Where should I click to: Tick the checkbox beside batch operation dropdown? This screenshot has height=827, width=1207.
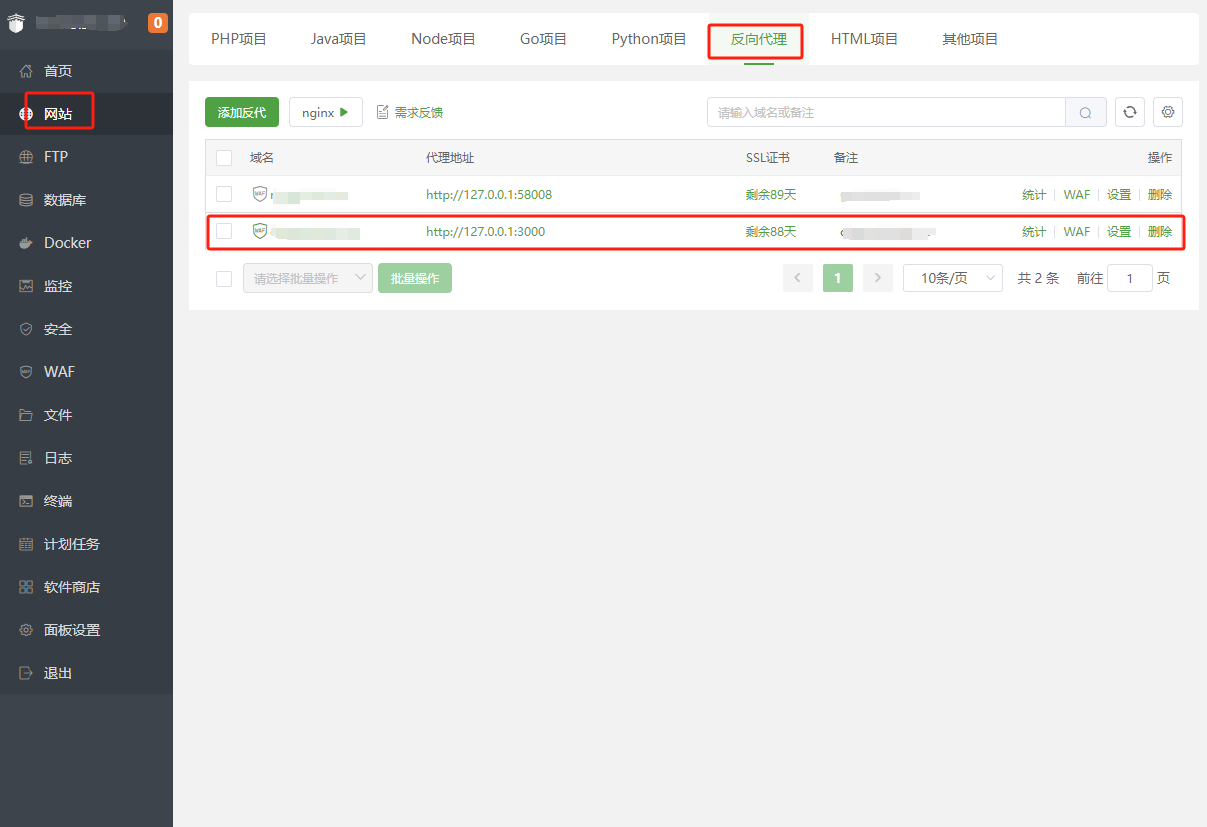click(x=224, y=278)
